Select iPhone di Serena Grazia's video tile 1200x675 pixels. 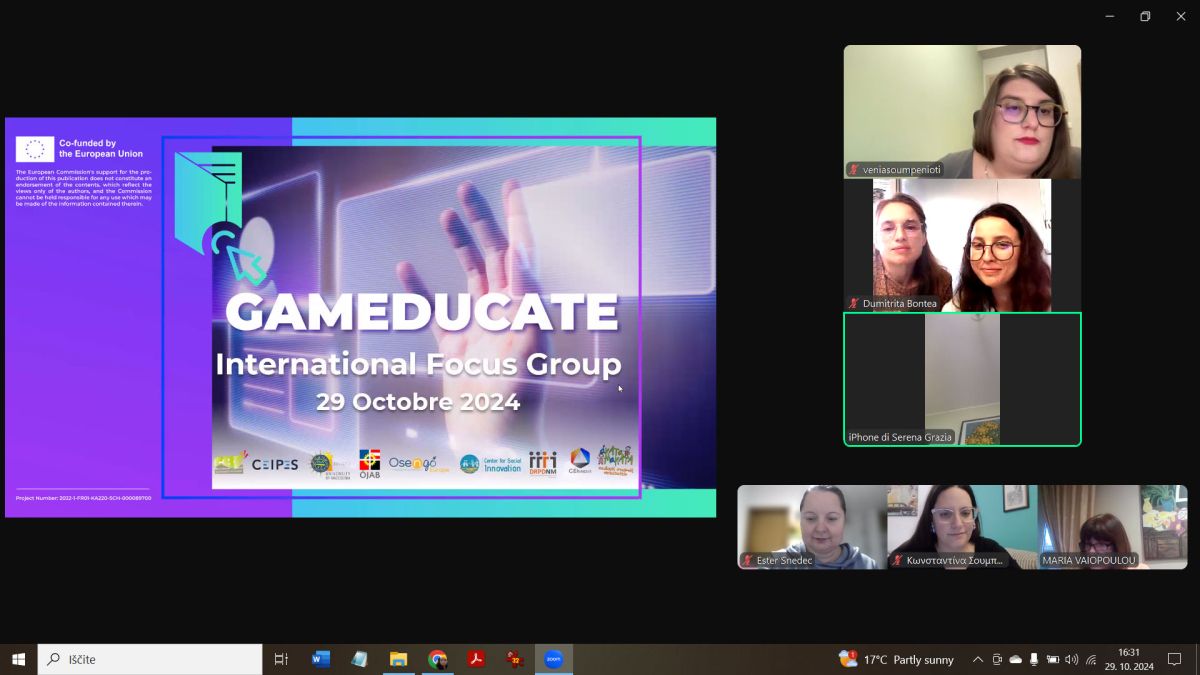[962, 379]
